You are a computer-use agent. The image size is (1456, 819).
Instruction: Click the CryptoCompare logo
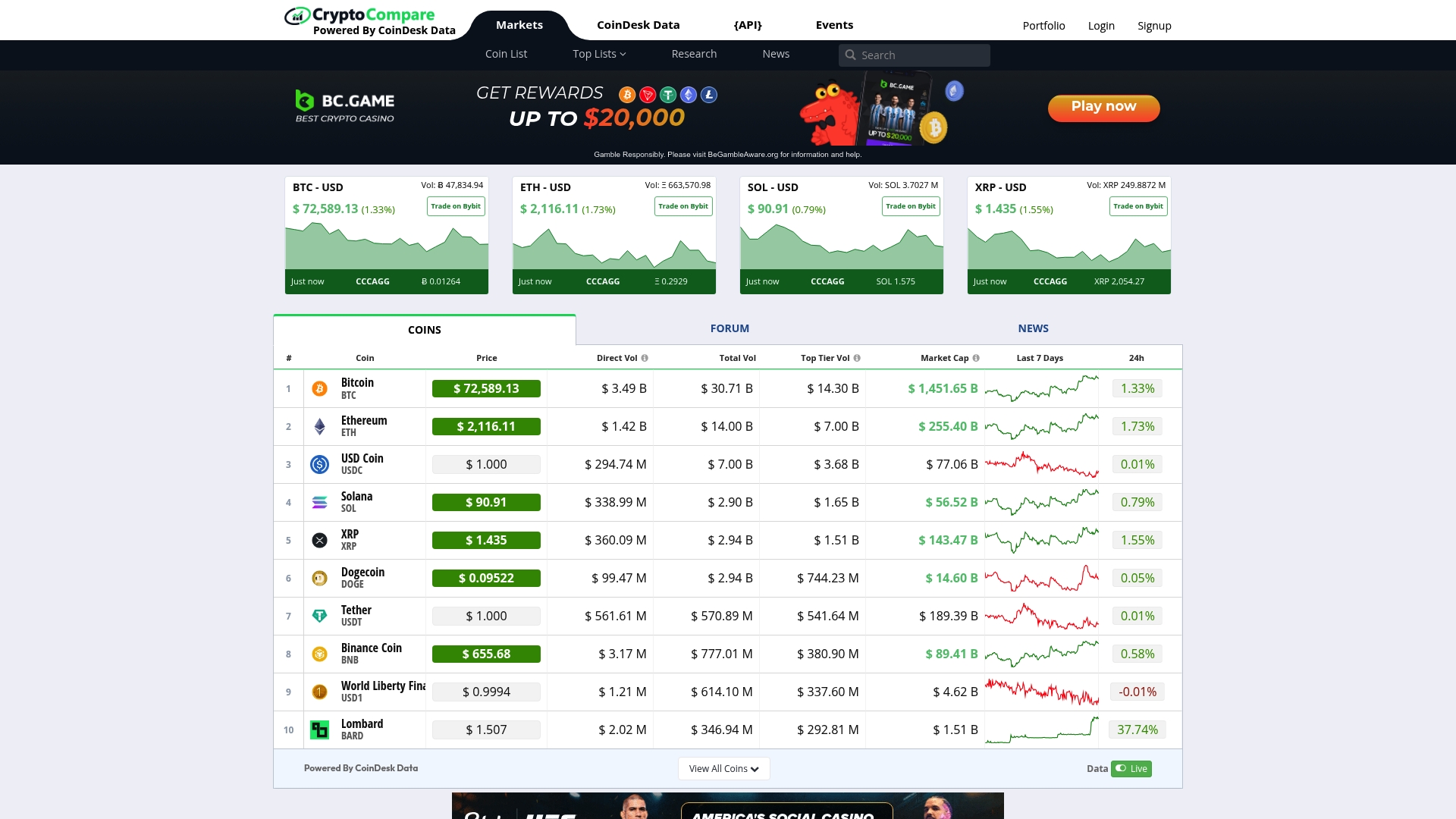click(360, 14)
